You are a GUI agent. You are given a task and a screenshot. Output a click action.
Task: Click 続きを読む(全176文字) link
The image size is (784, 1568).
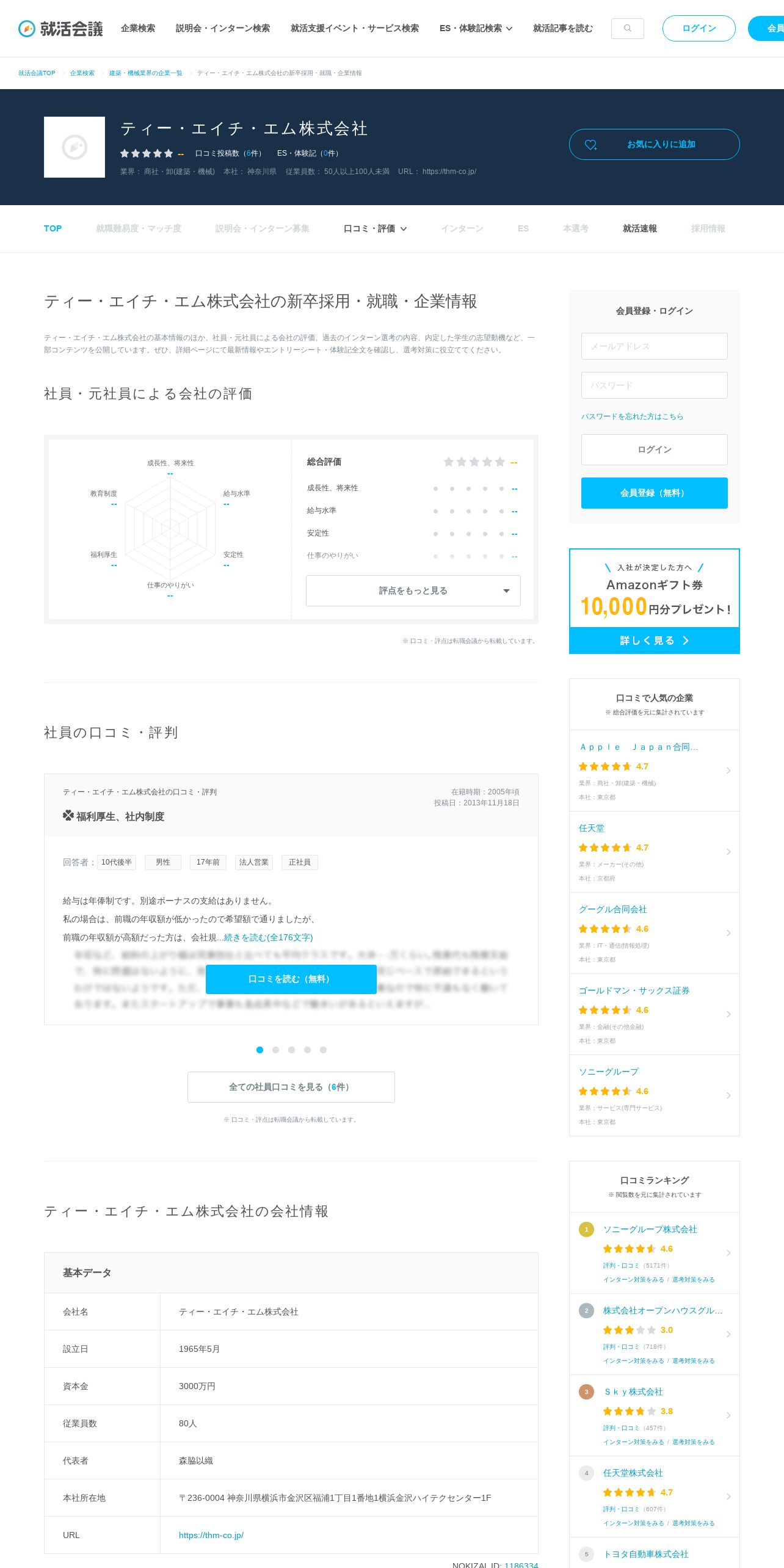point(268,937)
